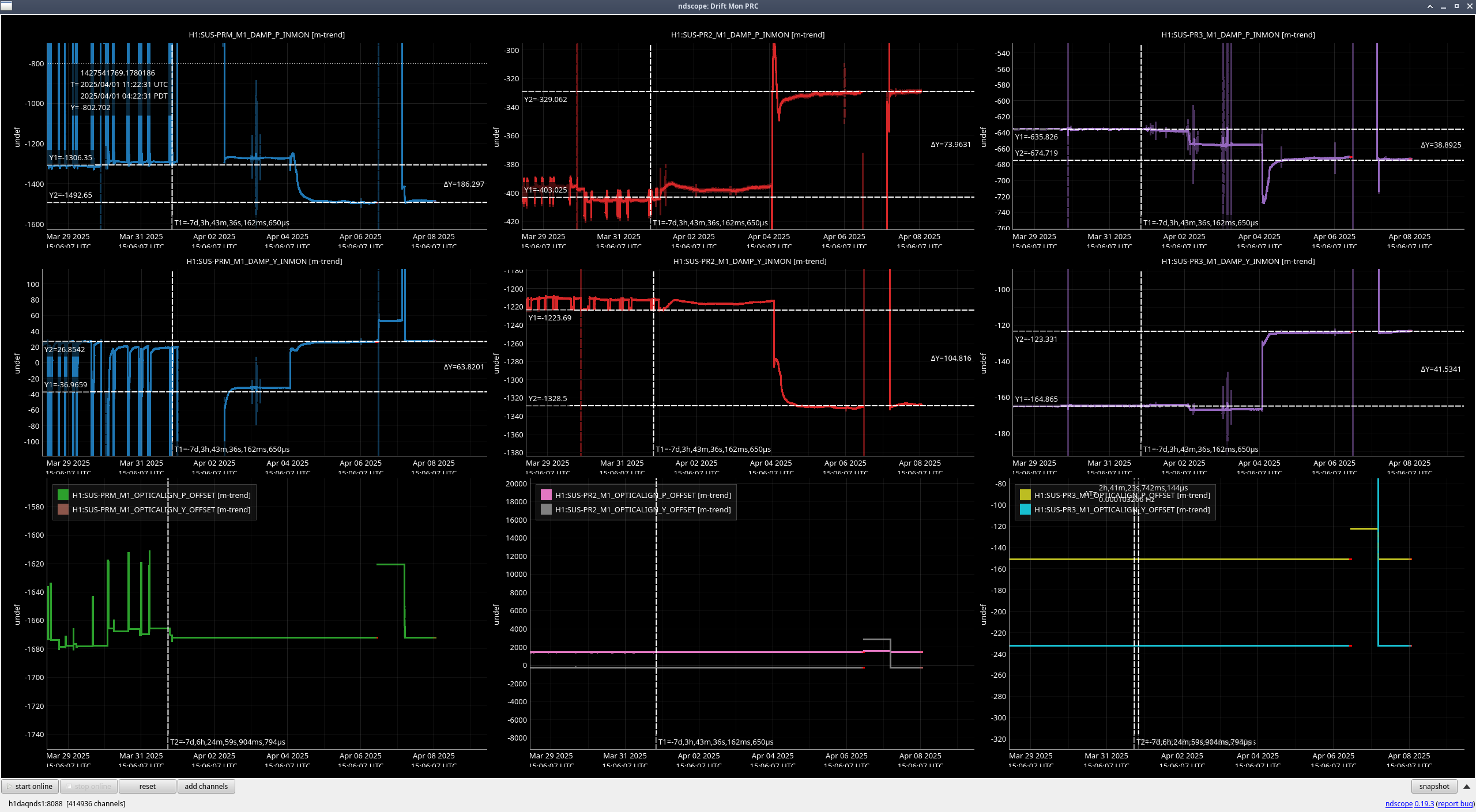Screen dimensions: 1476x812
Task: Click ΔY=73.9631 readout in PR2 pitch plot
Action: pos(951,144)
